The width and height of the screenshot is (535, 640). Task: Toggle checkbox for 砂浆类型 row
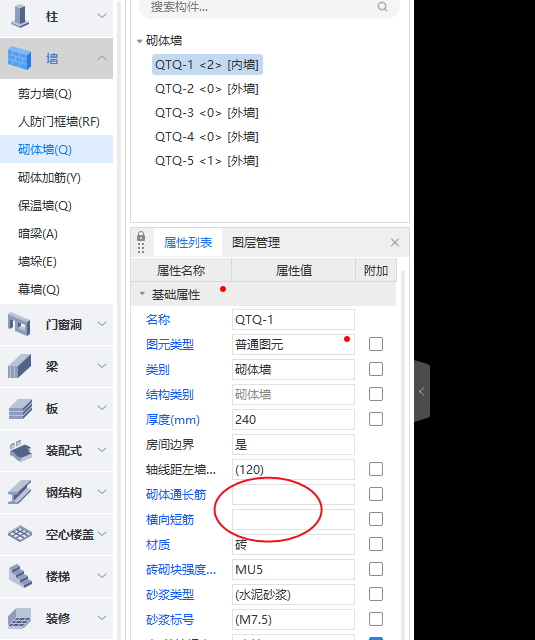[376, 594]
